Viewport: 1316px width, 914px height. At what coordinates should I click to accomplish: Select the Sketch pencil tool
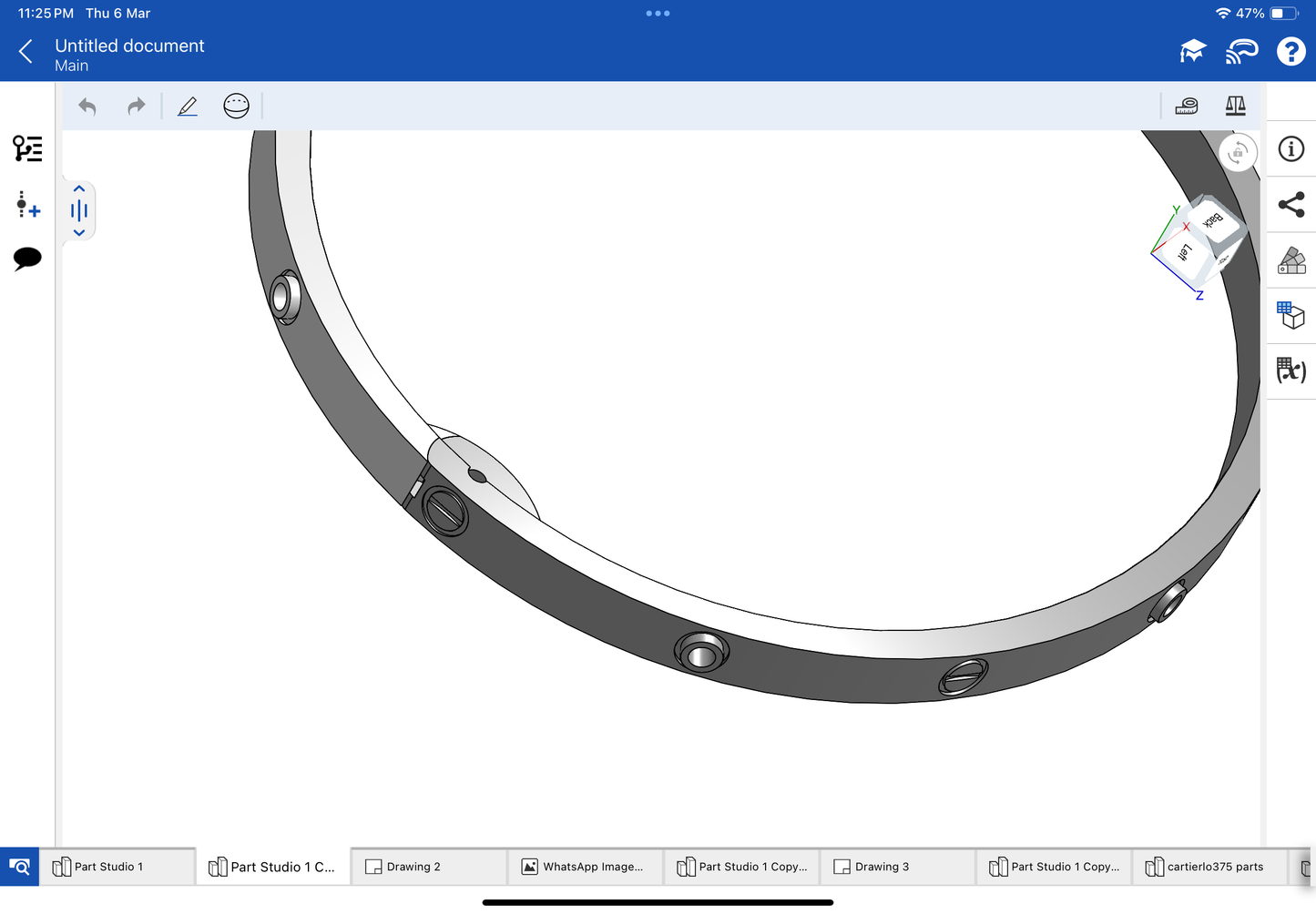[x=188, y=107]
